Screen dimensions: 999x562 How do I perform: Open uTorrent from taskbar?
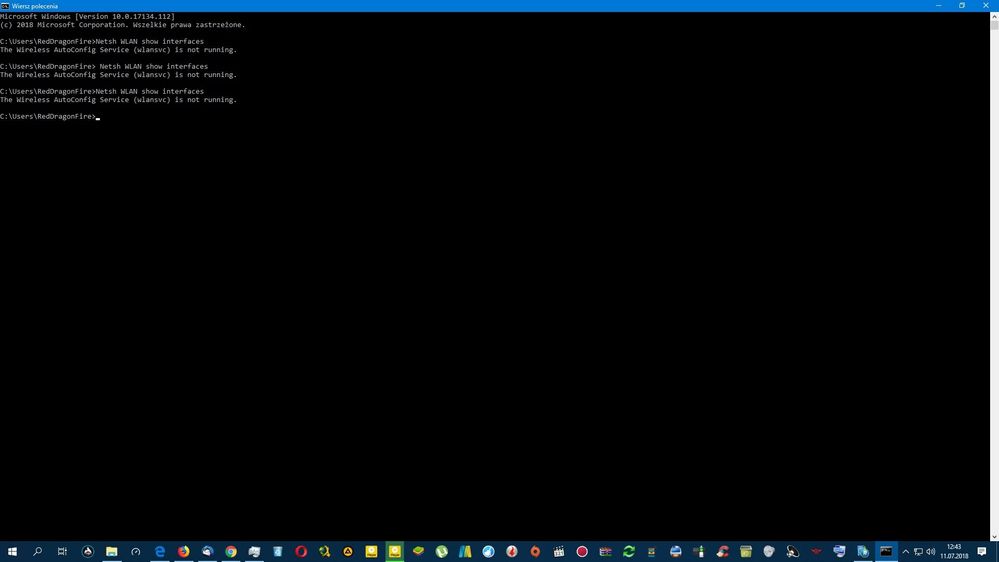click(442, 551)
